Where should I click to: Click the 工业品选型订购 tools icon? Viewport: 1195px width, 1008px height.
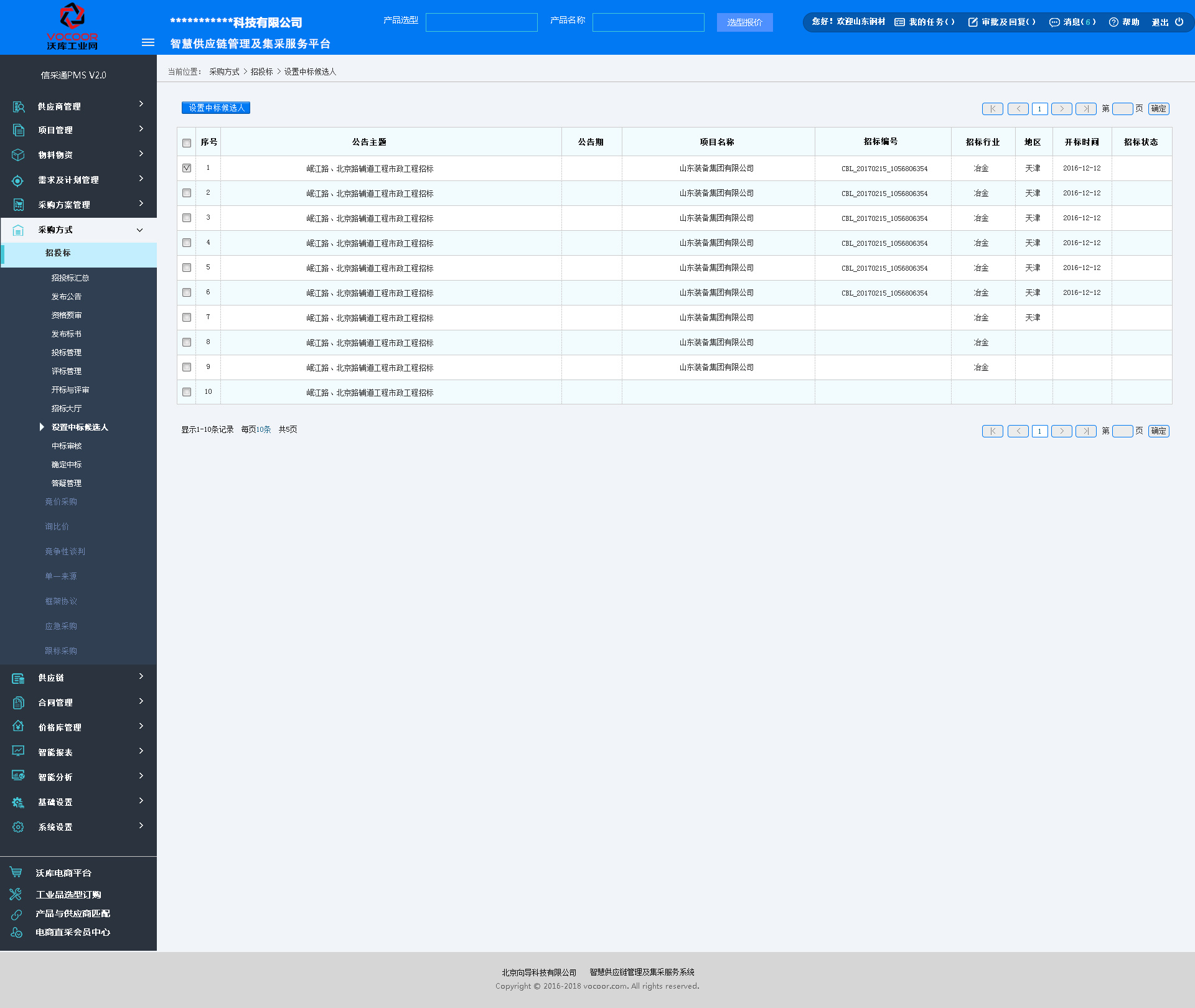pos(16,894)
